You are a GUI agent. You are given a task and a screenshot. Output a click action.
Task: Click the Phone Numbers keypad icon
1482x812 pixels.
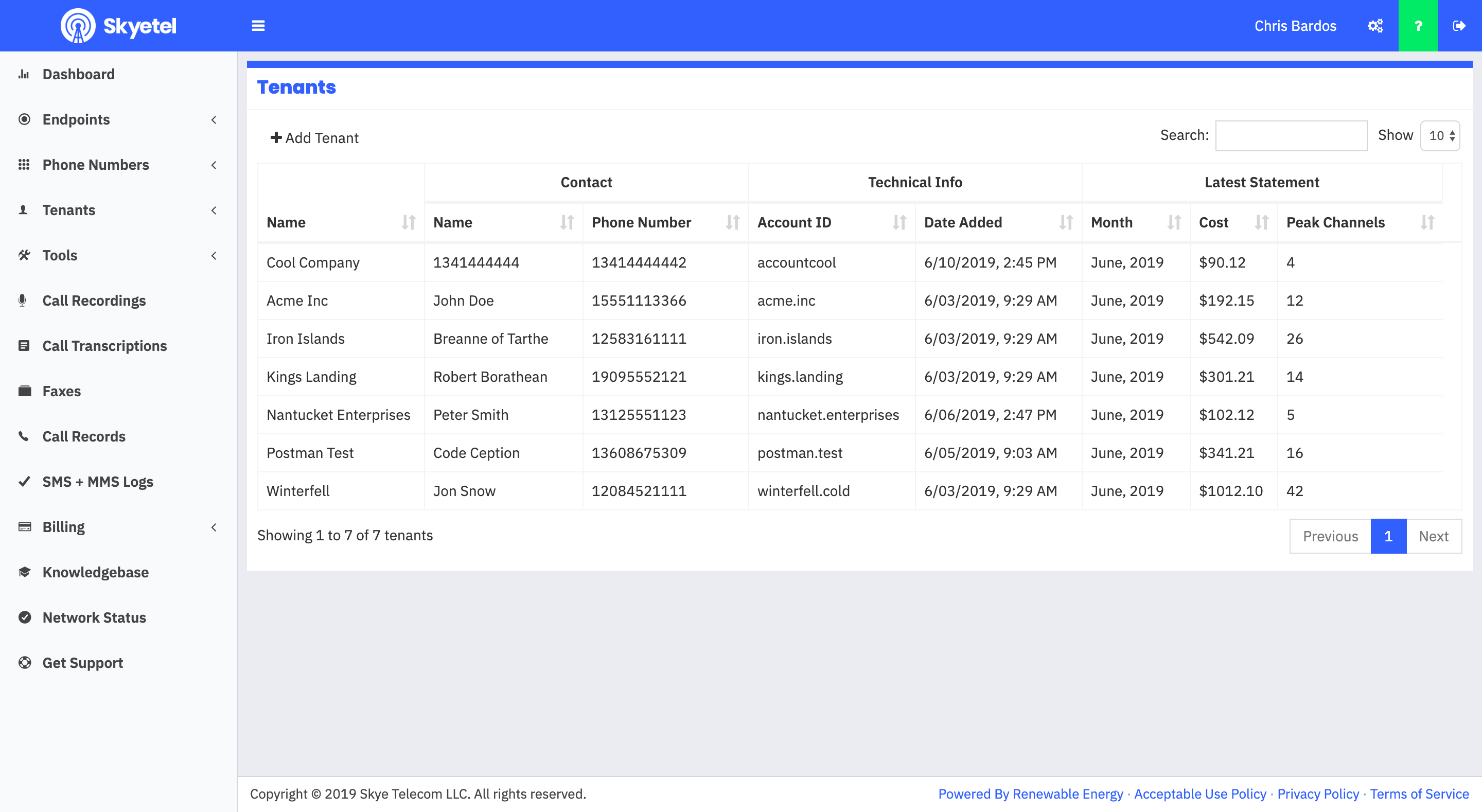coord(24,165)
